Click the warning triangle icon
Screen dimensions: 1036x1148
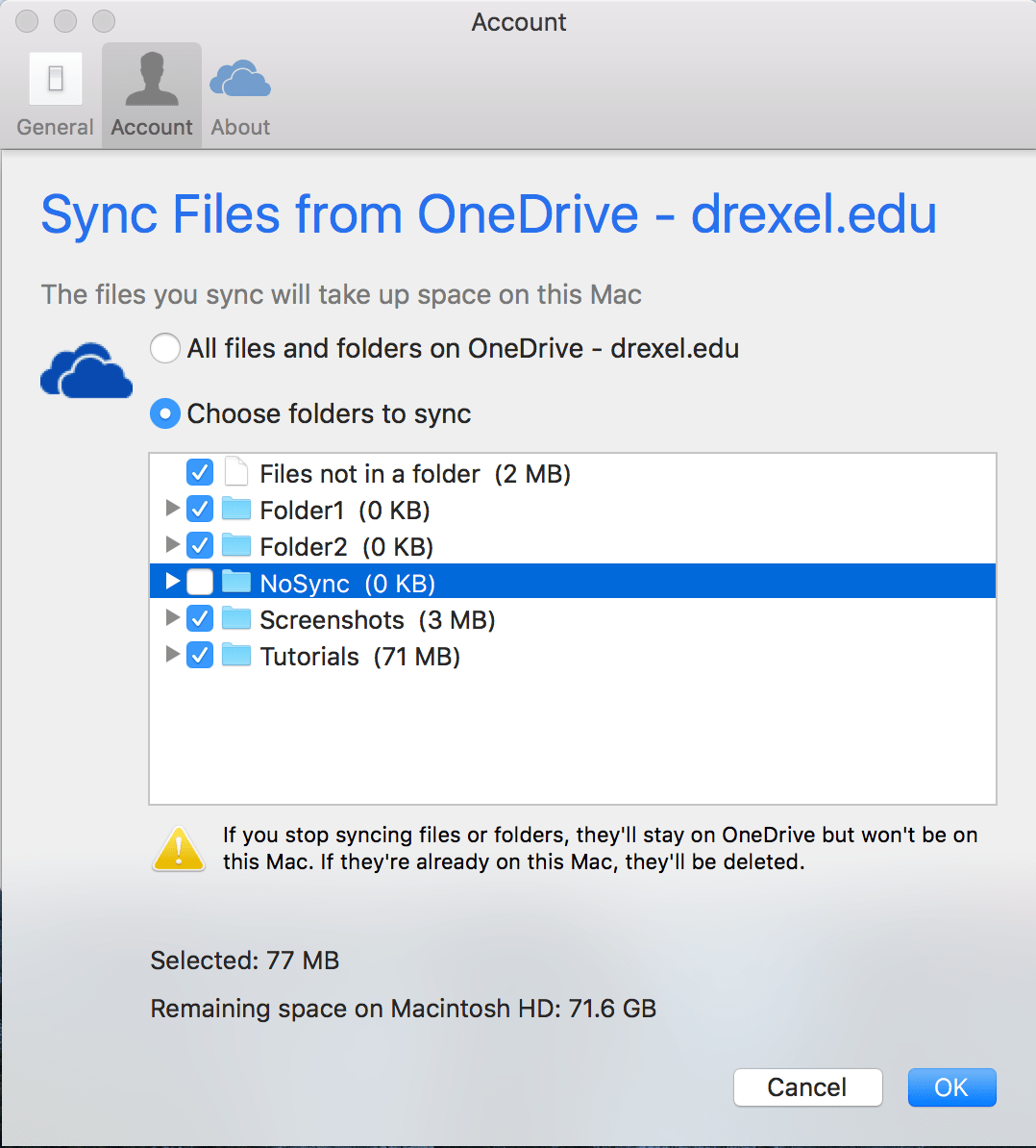[x=178, y=848]
